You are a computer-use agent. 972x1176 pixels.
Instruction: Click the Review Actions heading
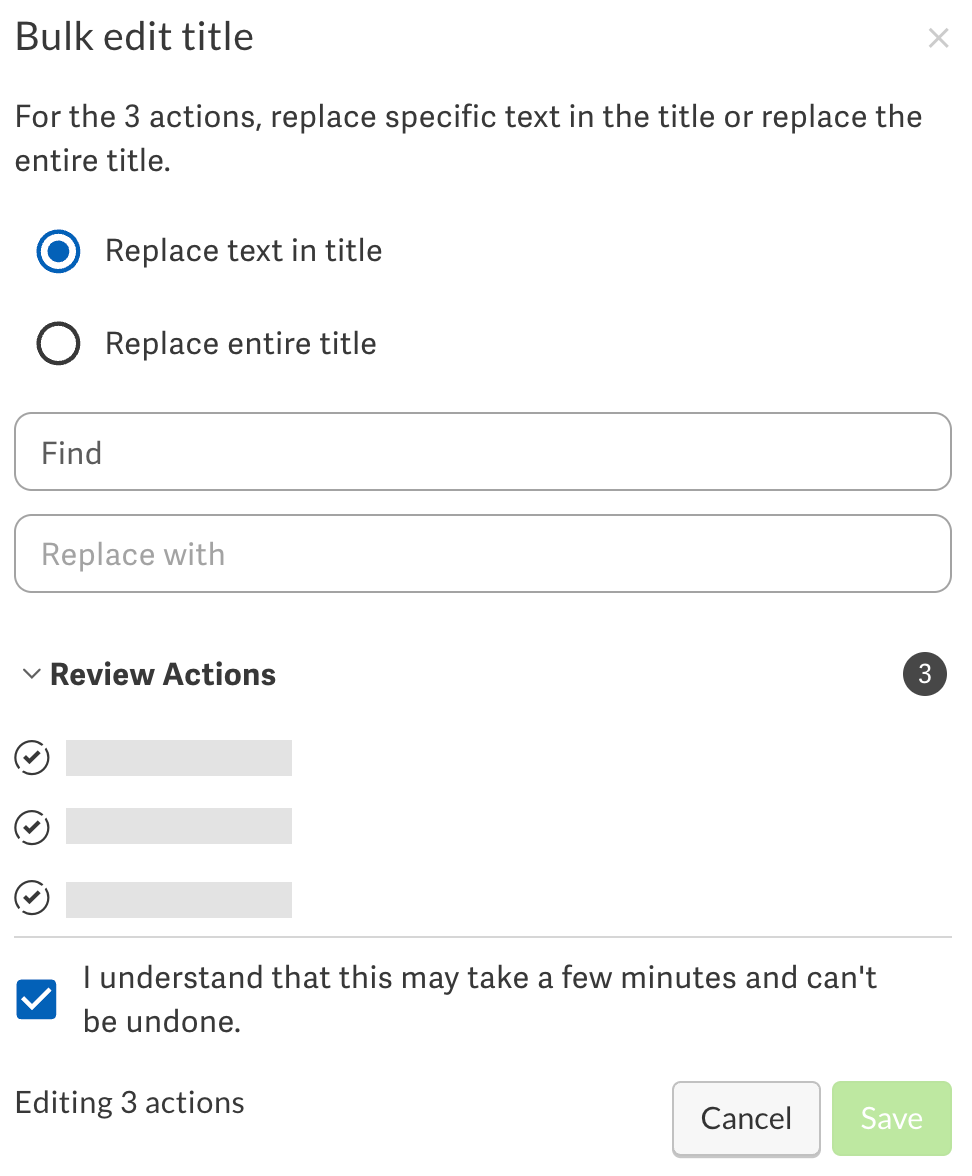163,674
